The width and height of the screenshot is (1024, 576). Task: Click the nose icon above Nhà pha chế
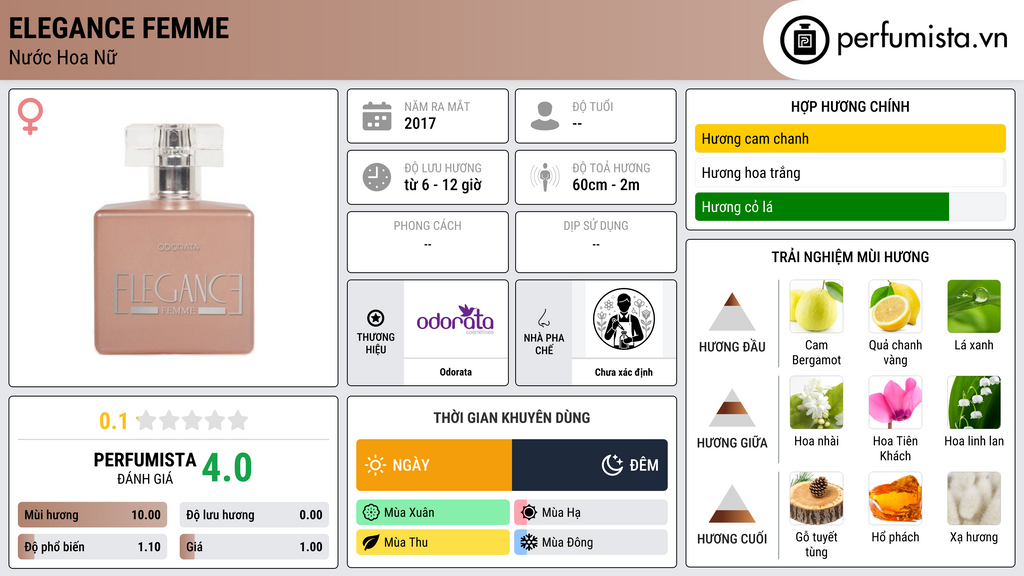(x=543, y=318)
